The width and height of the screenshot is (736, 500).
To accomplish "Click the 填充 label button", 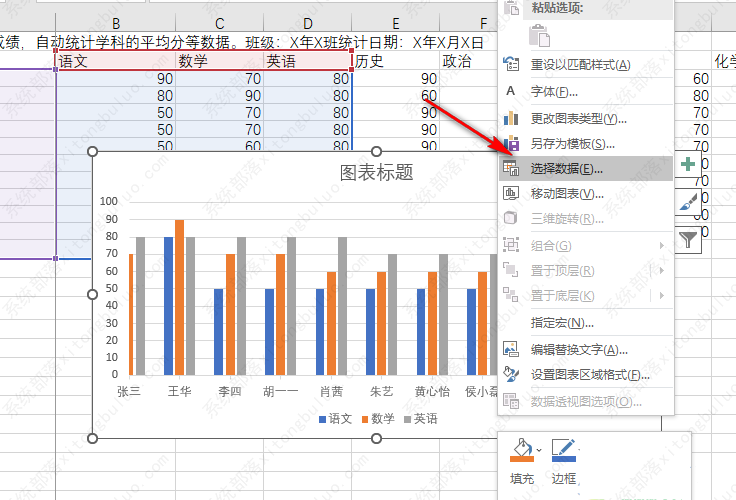I will click(521, 478).
